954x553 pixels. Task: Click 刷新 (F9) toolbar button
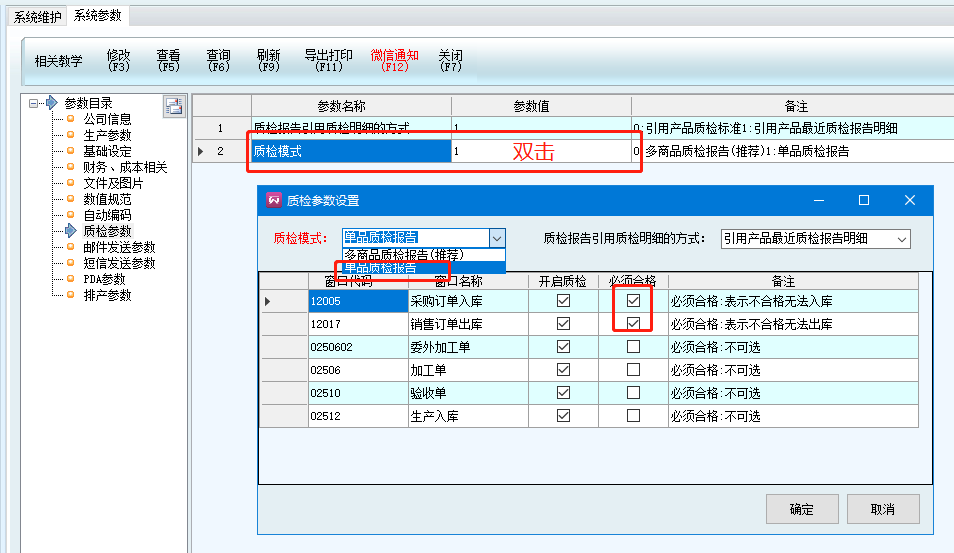pyautogui.click(x=268, y=61)
